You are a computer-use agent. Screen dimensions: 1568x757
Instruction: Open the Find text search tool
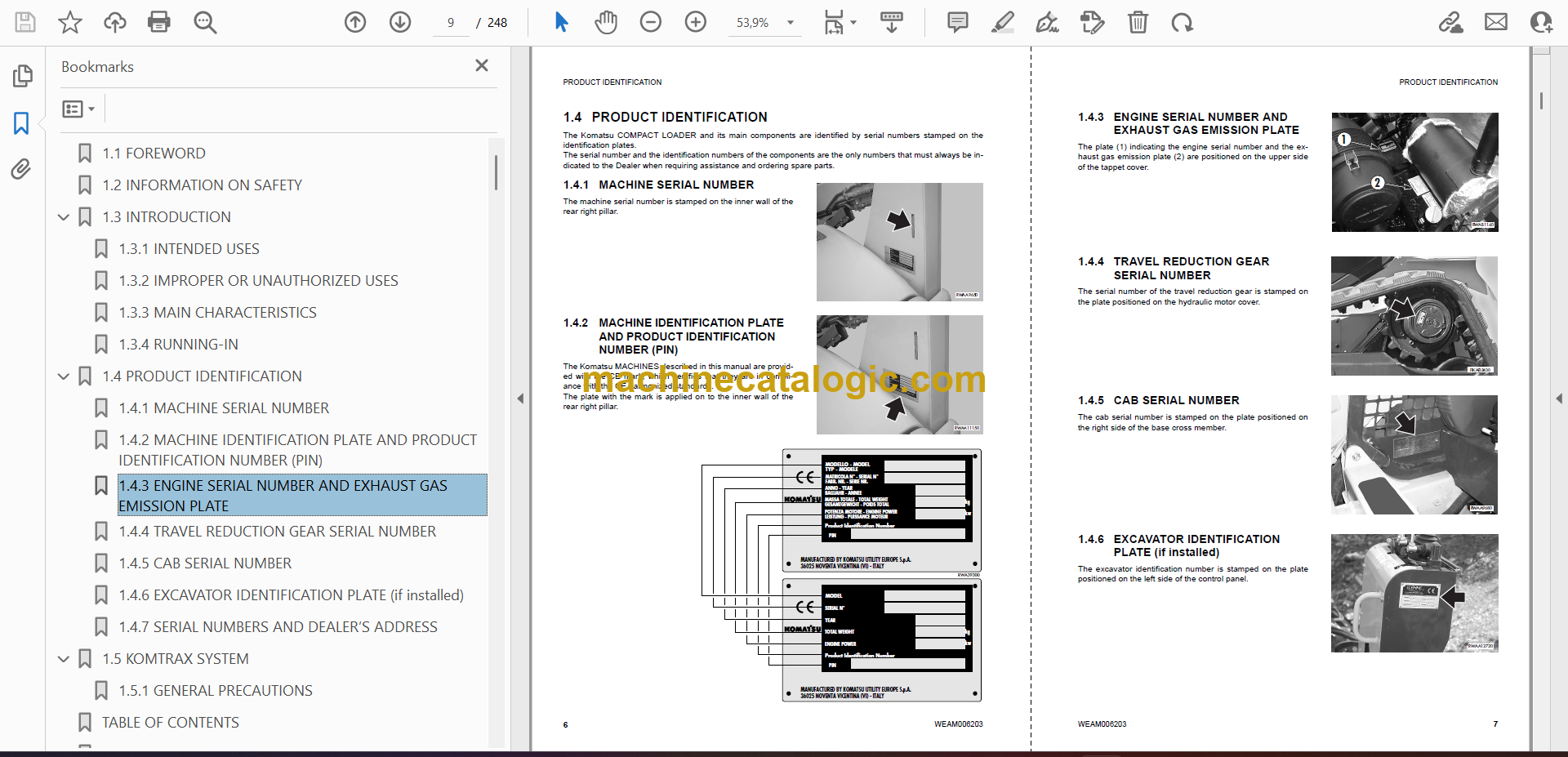tap(205, 22)
